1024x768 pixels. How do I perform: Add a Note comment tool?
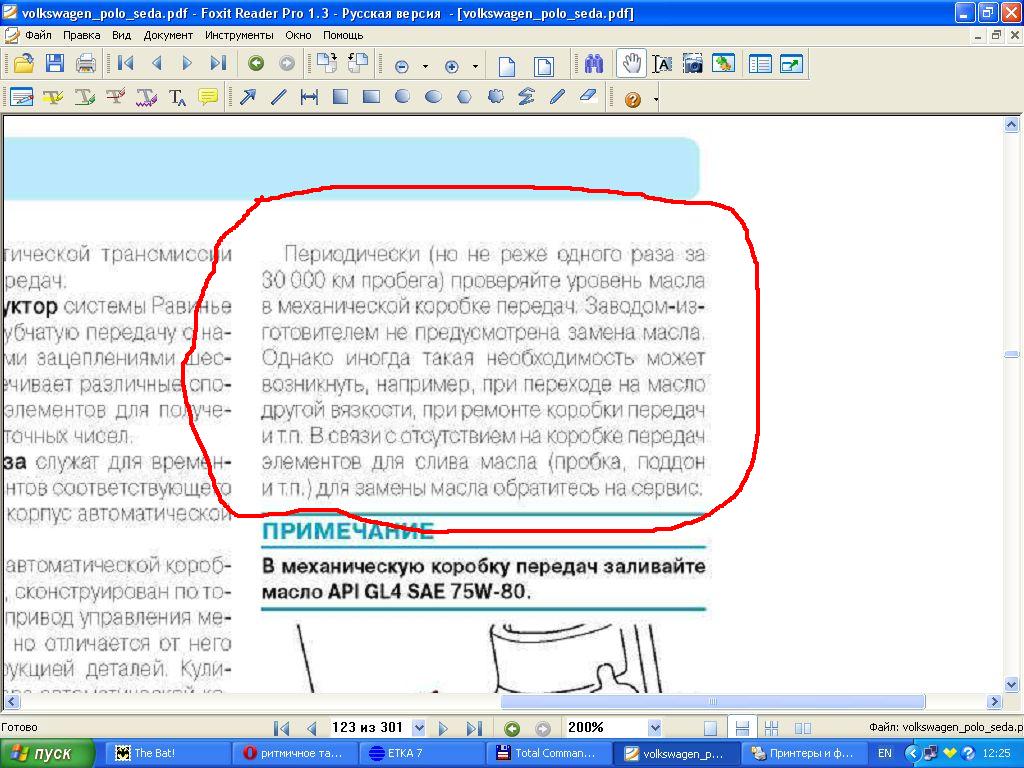click(x=208, y=97)
